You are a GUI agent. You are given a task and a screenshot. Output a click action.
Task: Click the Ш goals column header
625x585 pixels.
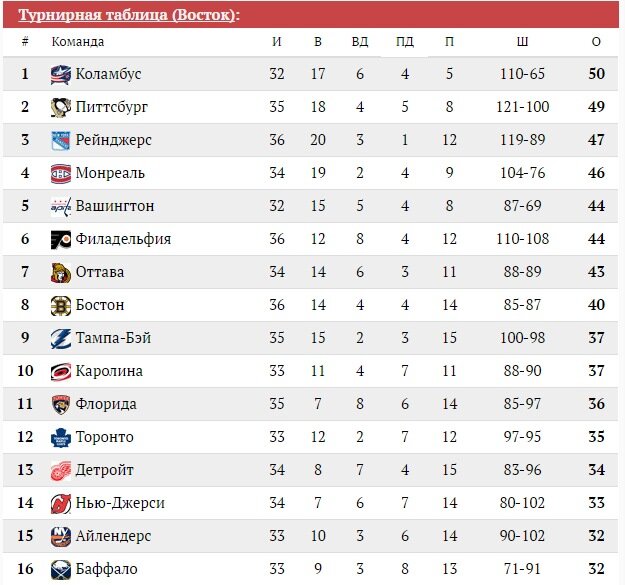coord(522,41)
